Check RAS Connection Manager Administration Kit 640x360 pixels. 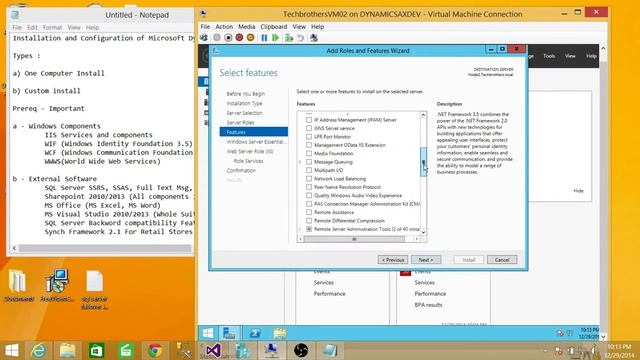[309, 204]
